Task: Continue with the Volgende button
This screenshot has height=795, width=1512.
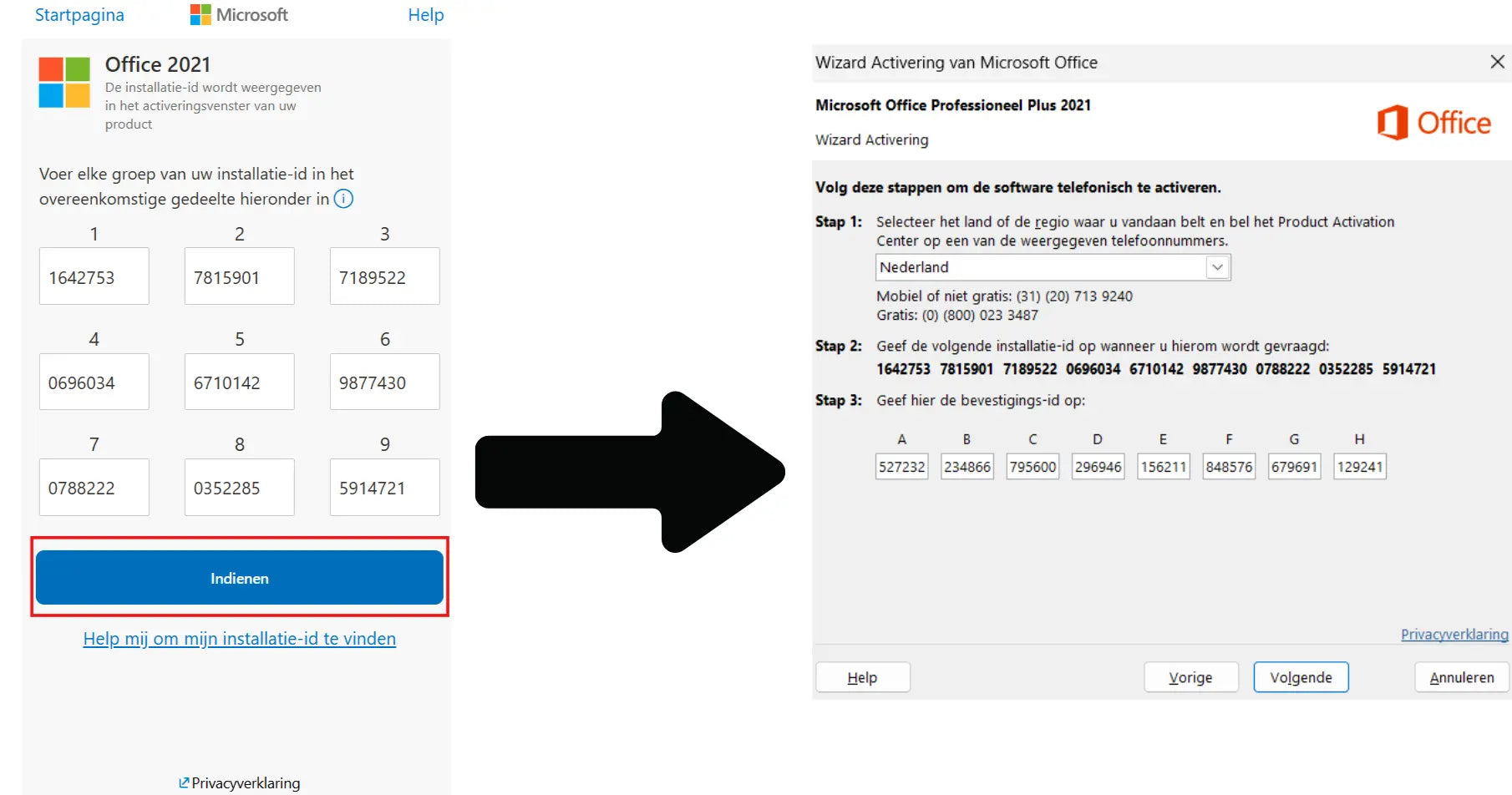Action: 1301,677
